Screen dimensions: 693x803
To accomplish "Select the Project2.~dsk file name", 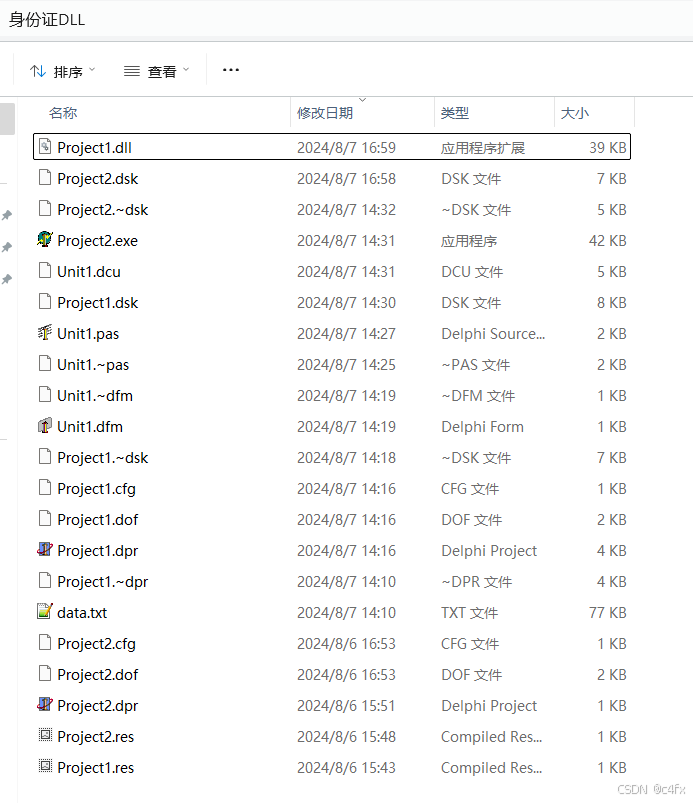I will (102, 209).
